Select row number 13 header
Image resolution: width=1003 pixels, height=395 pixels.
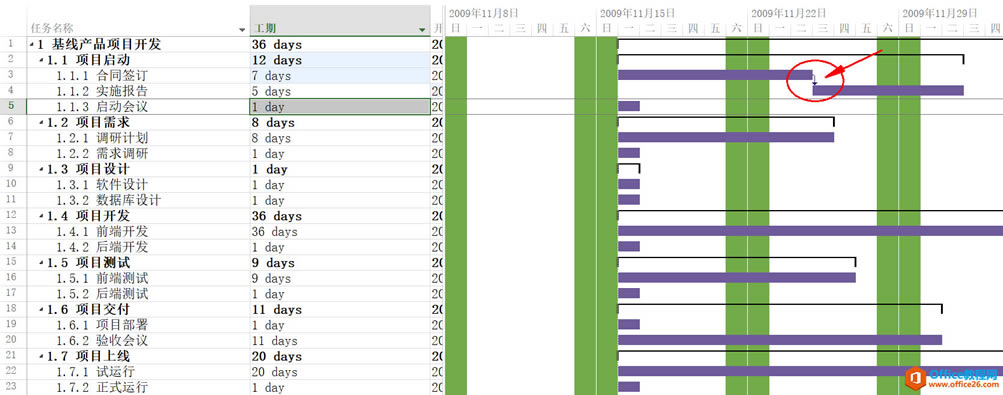pyautogui.click(x=13, y=231)
